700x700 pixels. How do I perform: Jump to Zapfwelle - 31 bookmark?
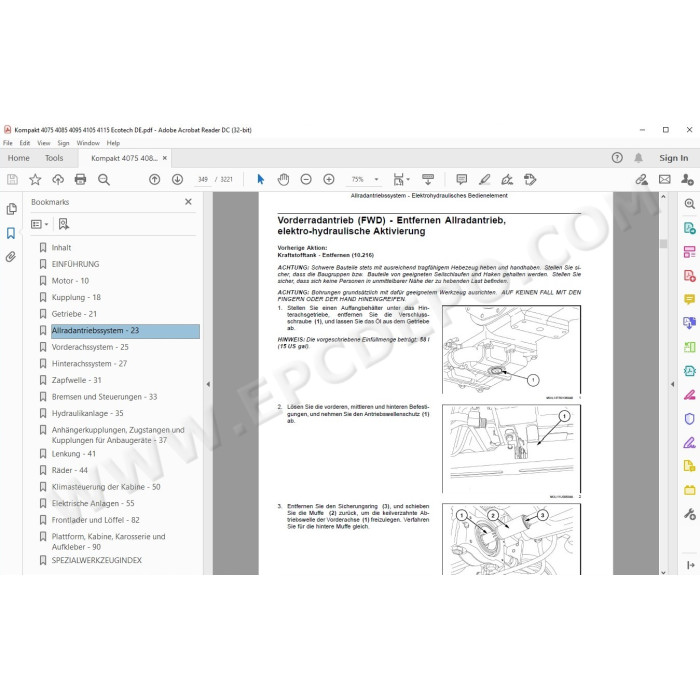coord(76,380)
